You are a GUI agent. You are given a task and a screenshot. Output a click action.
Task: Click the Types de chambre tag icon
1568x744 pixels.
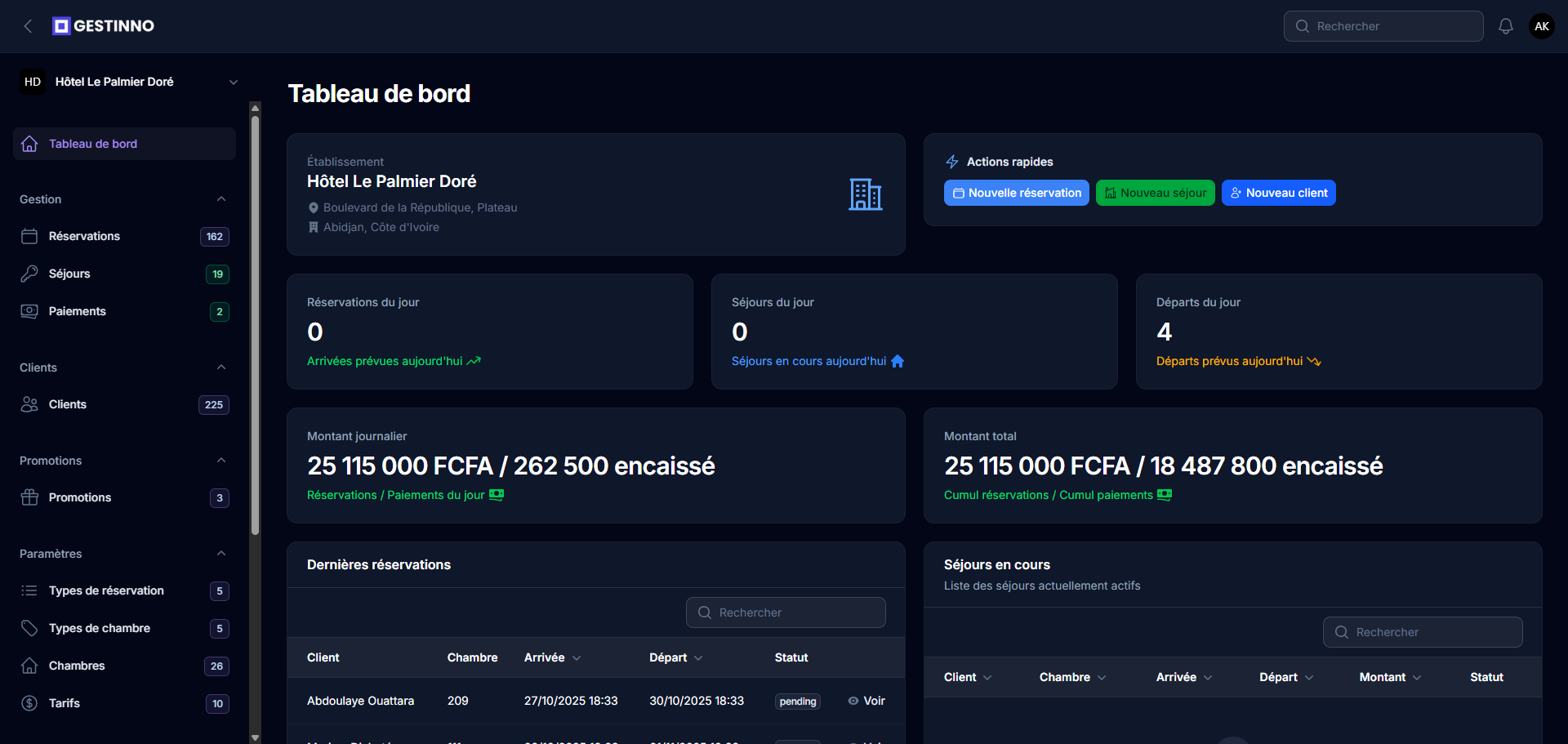click(29, 628)
